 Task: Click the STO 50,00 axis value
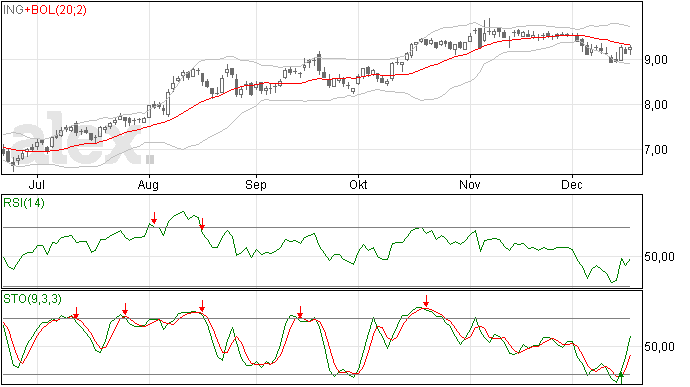[x=659, y=347]
